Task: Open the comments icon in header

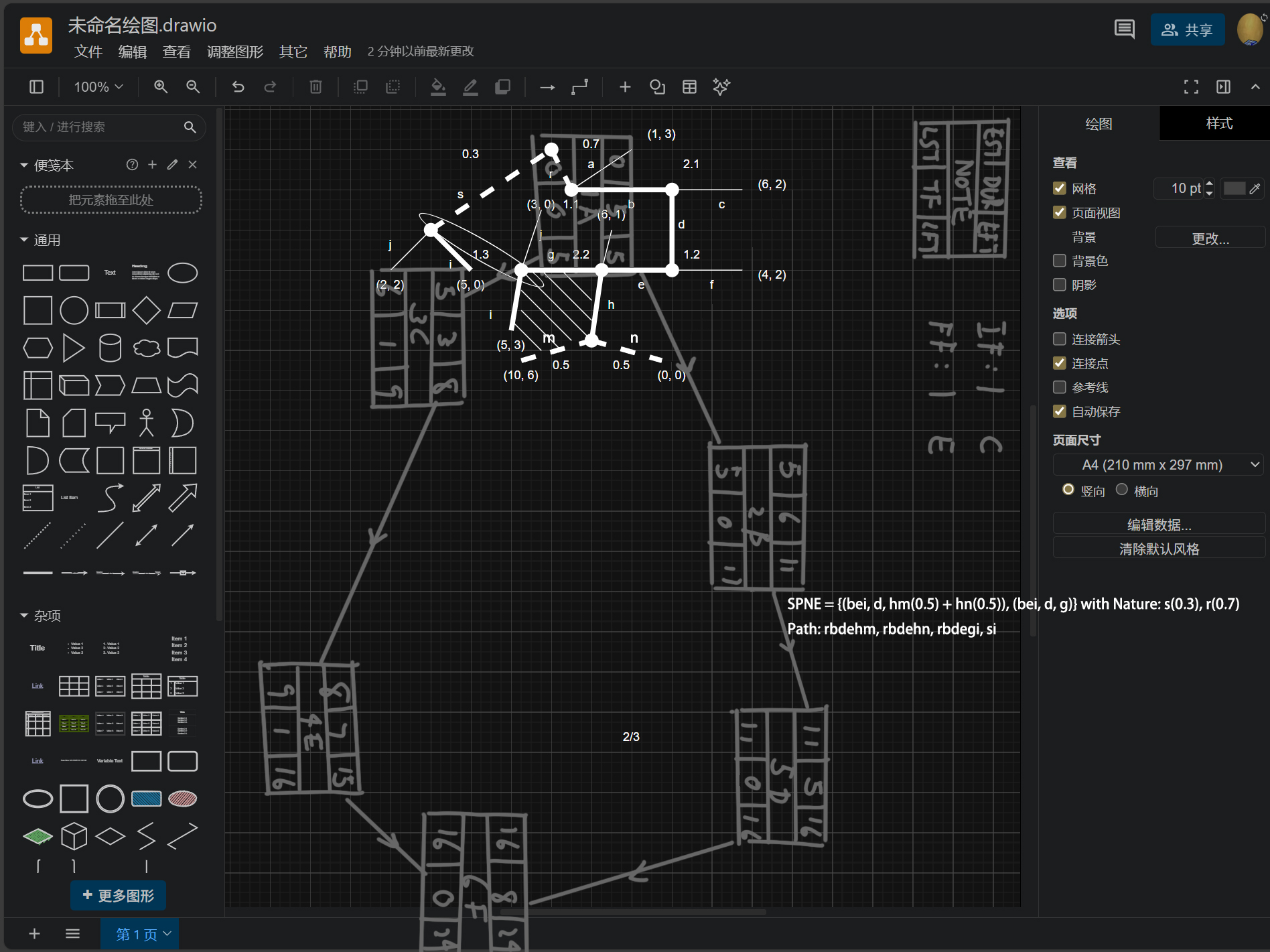Action: 1124,29
